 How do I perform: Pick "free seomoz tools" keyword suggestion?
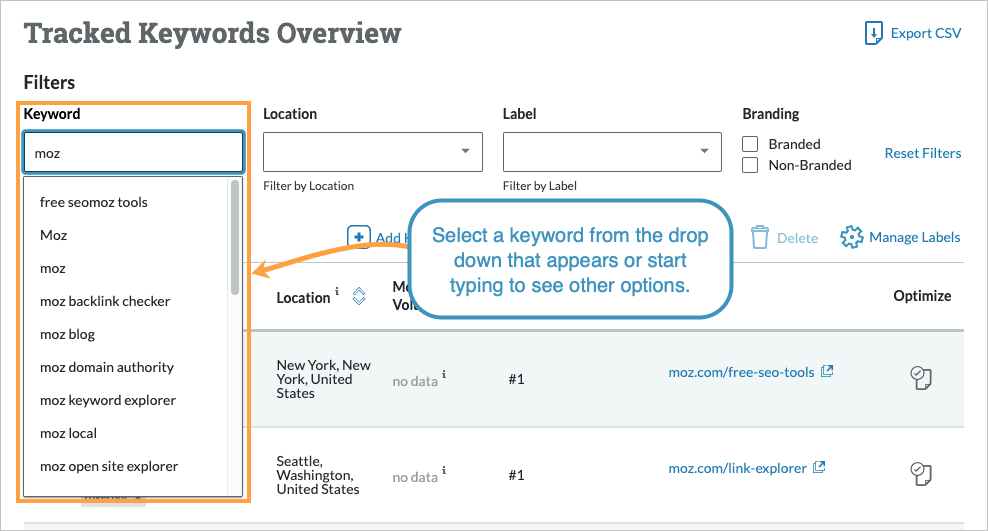94,202
